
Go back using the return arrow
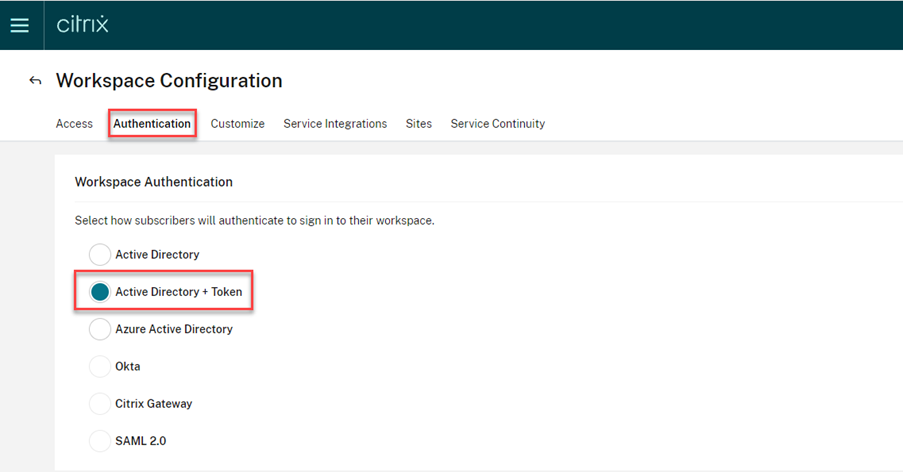click(x=35, y=81)
